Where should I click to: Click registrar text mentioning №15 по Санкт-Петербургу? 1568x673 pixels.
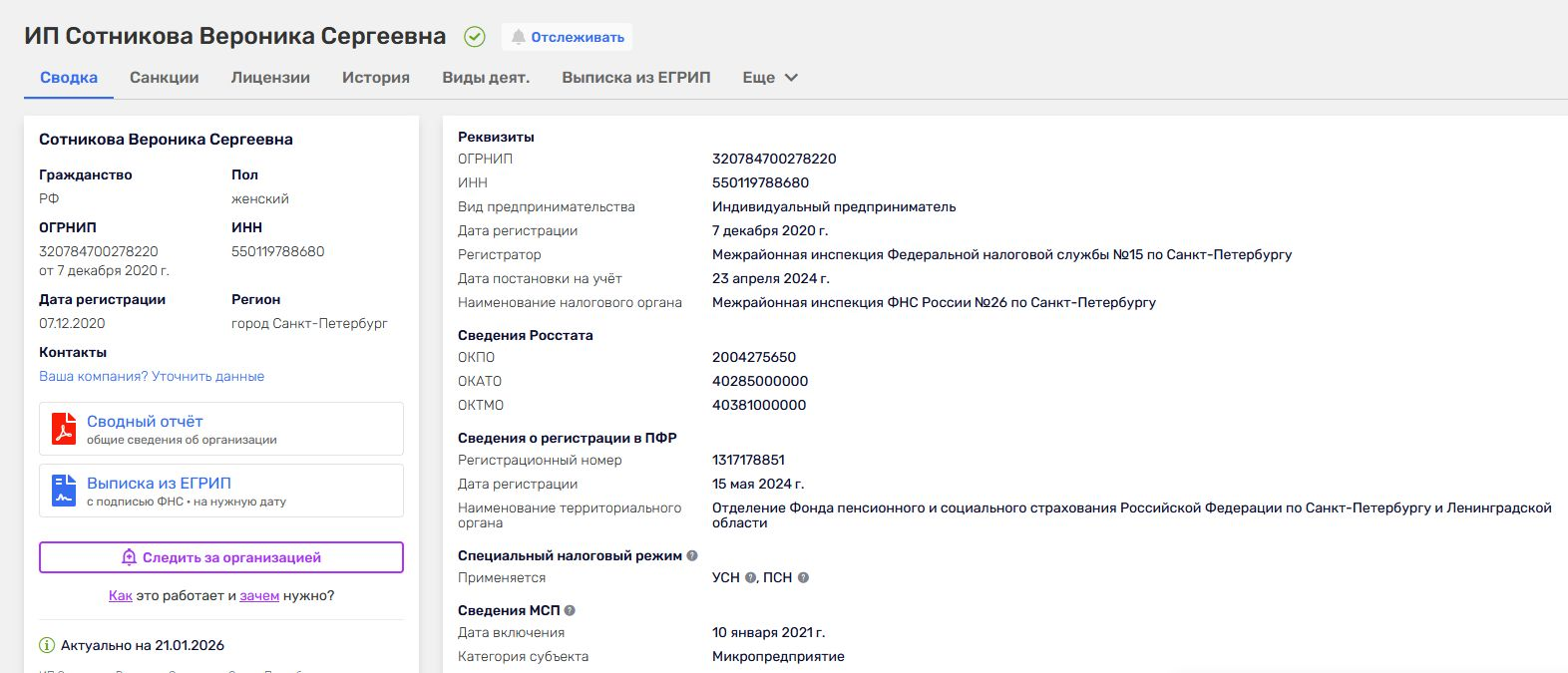(x=1001, y=254)
